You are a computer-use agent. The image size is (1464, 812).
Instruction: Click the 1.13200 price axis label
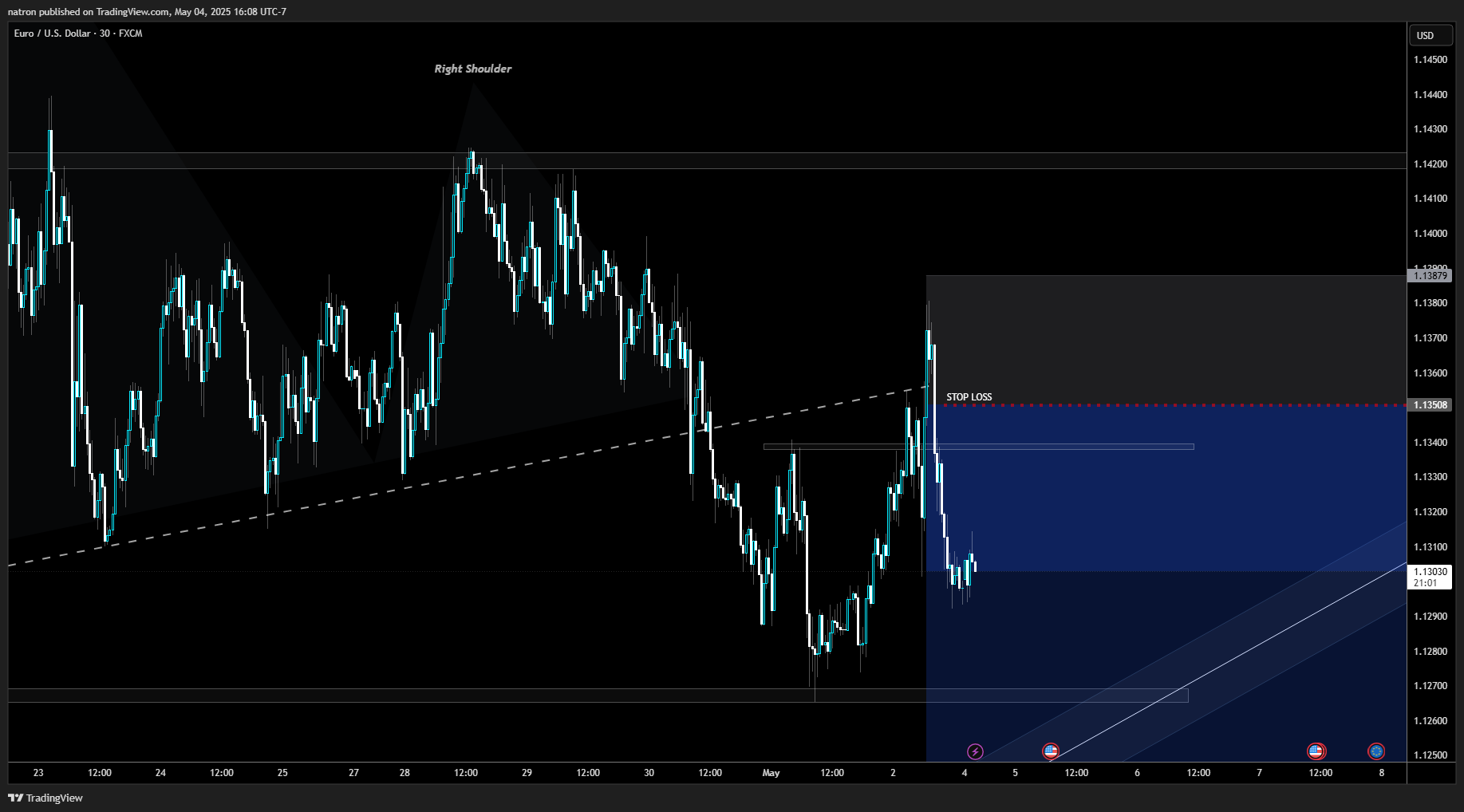[1430, 512]
